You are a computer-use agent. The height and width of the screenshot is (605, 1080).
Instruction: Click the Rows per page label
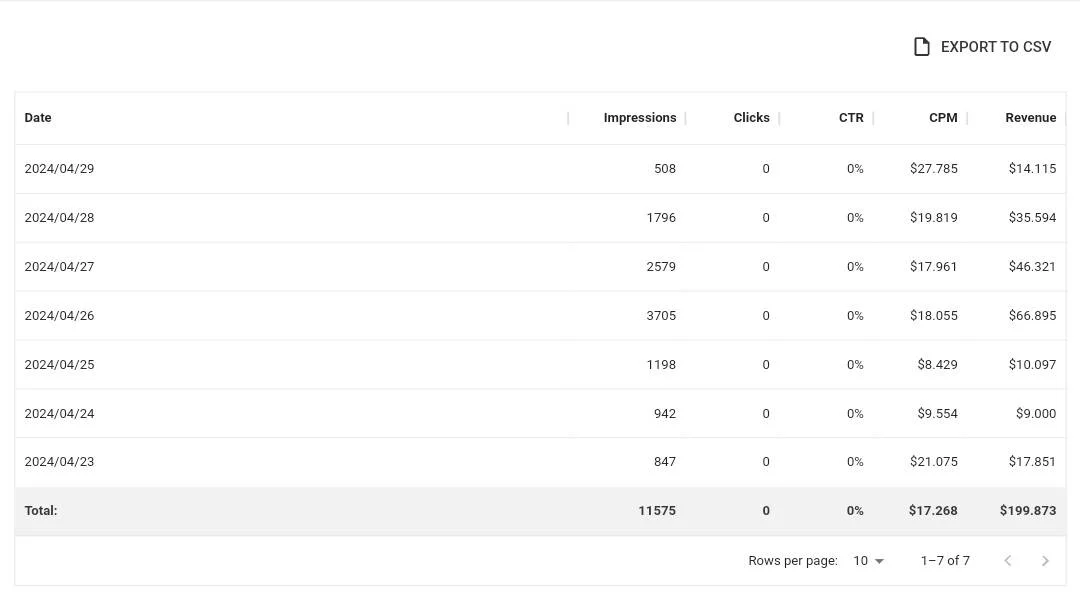793,561
